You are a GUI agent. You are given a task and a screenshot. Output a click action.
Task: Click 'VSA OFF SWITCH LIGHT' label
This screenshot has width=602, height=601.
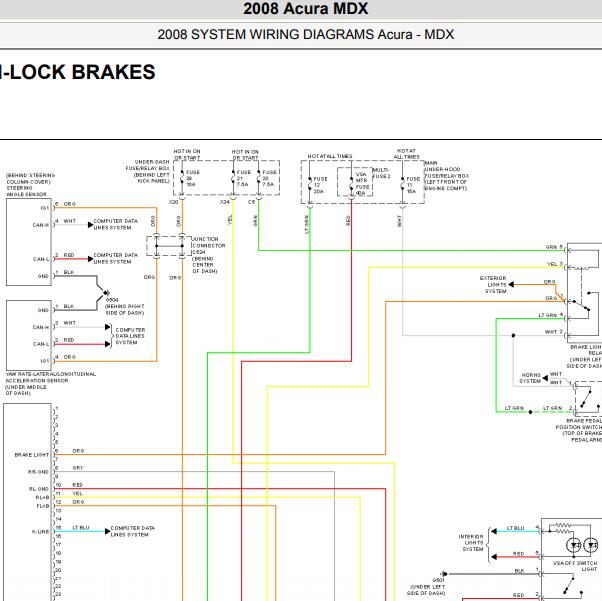(x=575, y=566)
